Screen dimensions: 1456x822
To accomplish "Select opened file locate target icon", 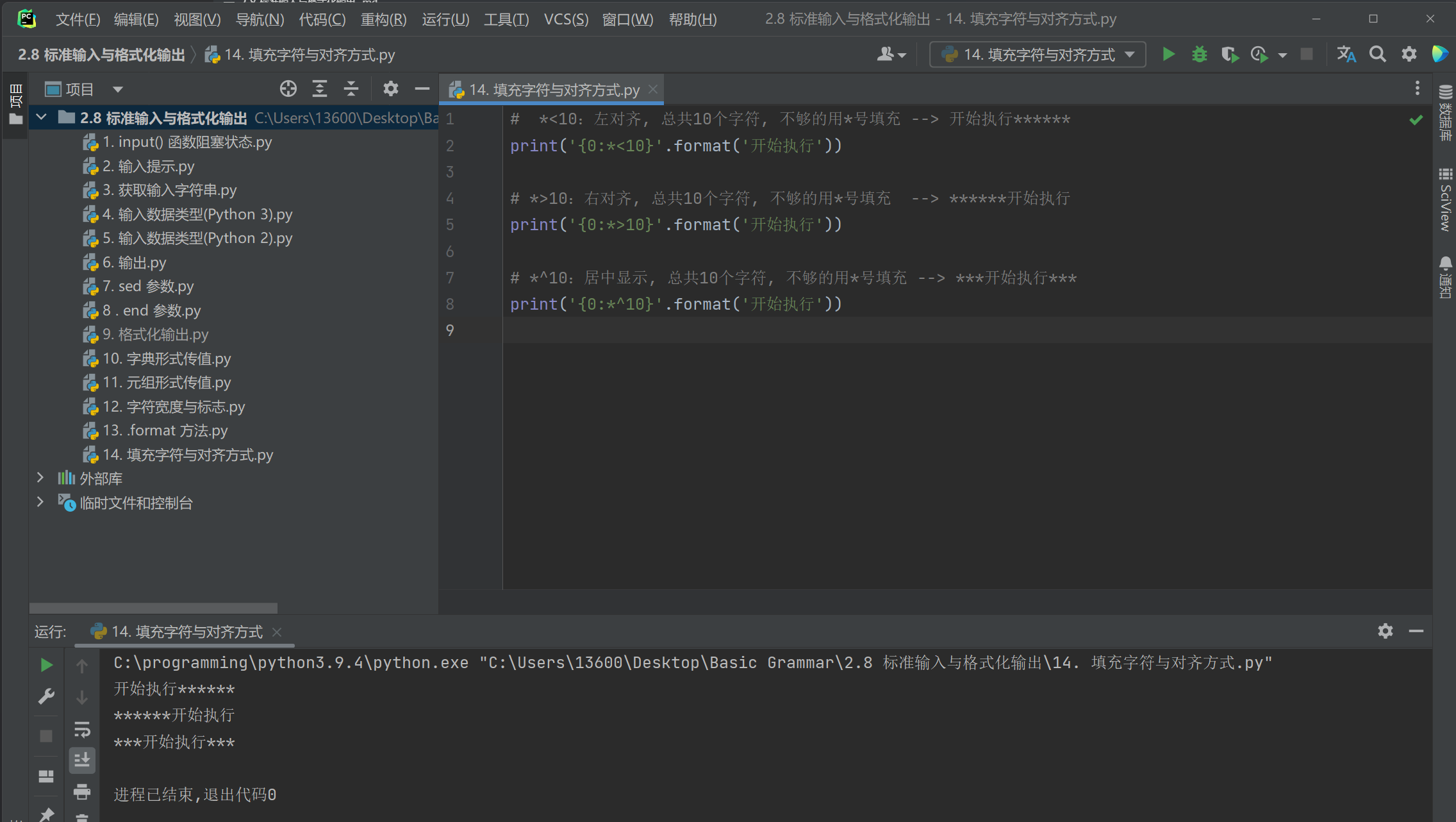I will (288, 89).
